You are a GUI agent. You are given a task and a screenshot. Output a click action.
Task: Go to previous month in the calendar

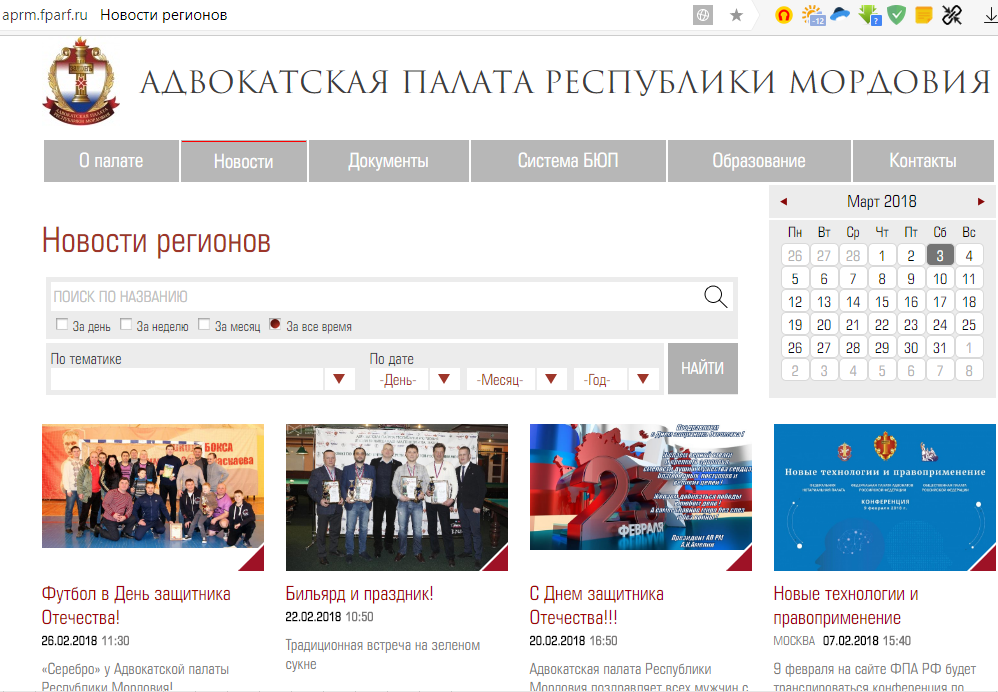(784, 202)
